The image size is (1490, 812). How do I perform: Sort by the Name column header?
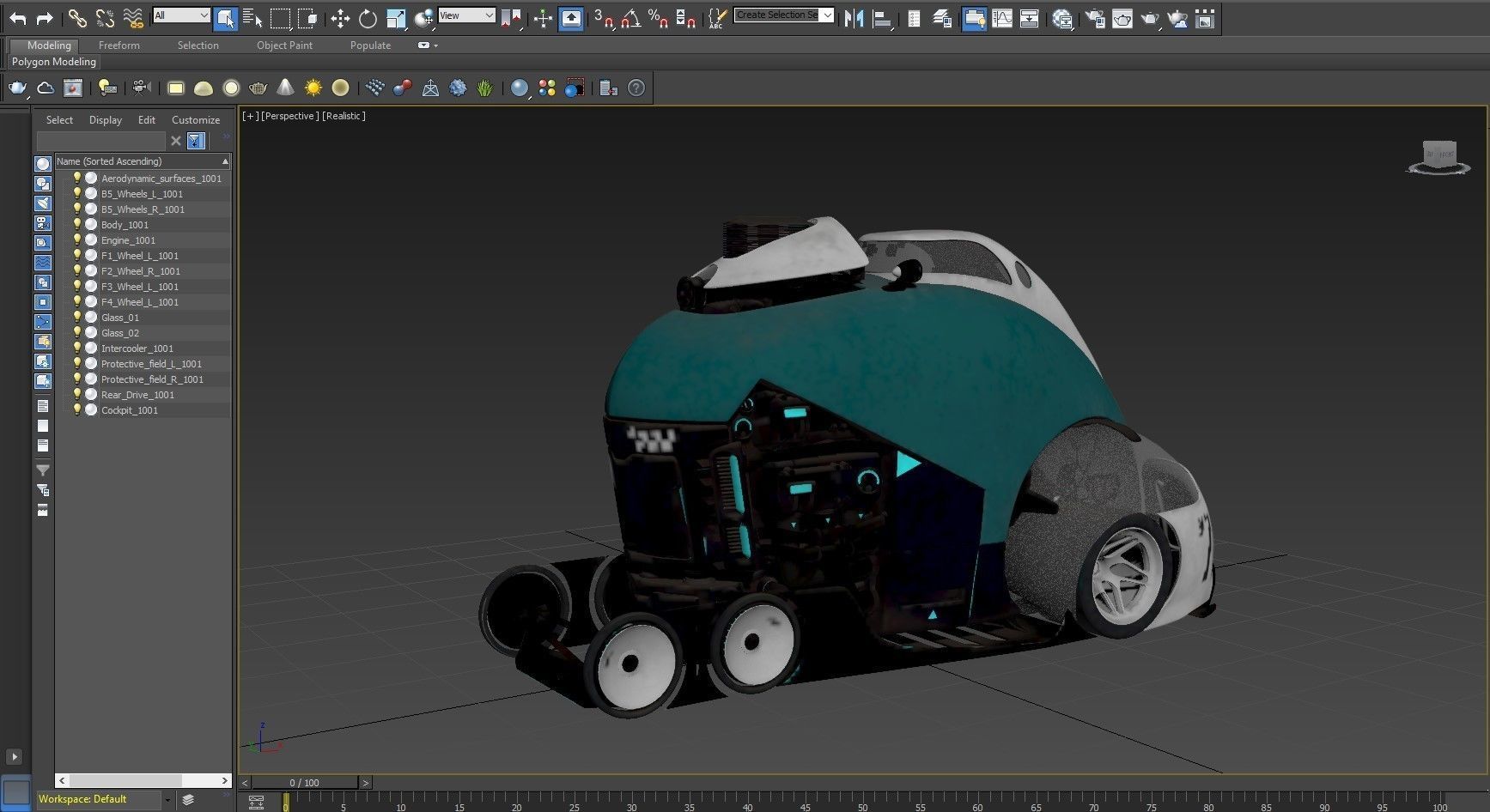tap(143, 161)
